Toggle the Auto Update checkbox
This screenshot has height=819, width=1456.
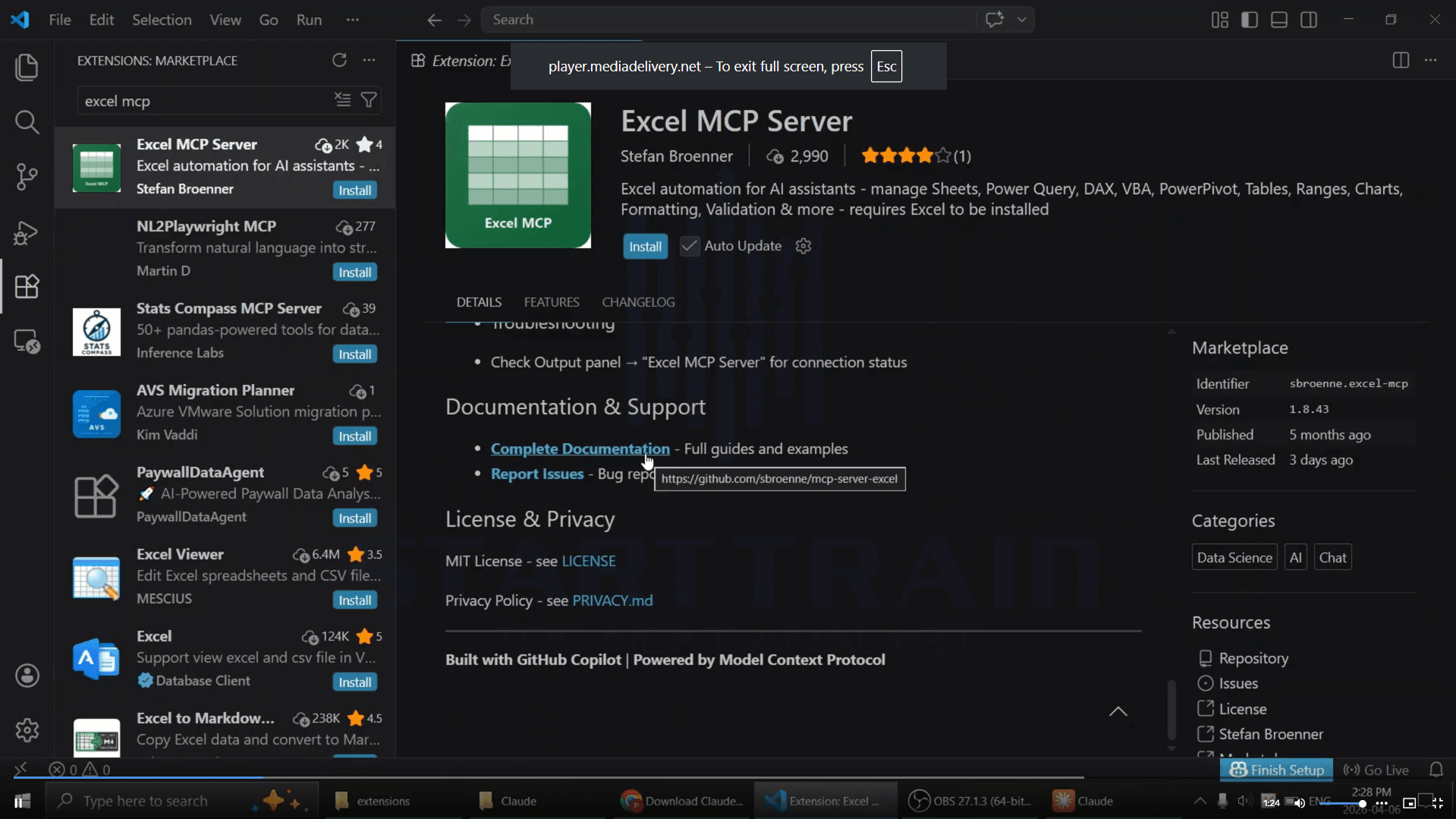coord(689,246)
